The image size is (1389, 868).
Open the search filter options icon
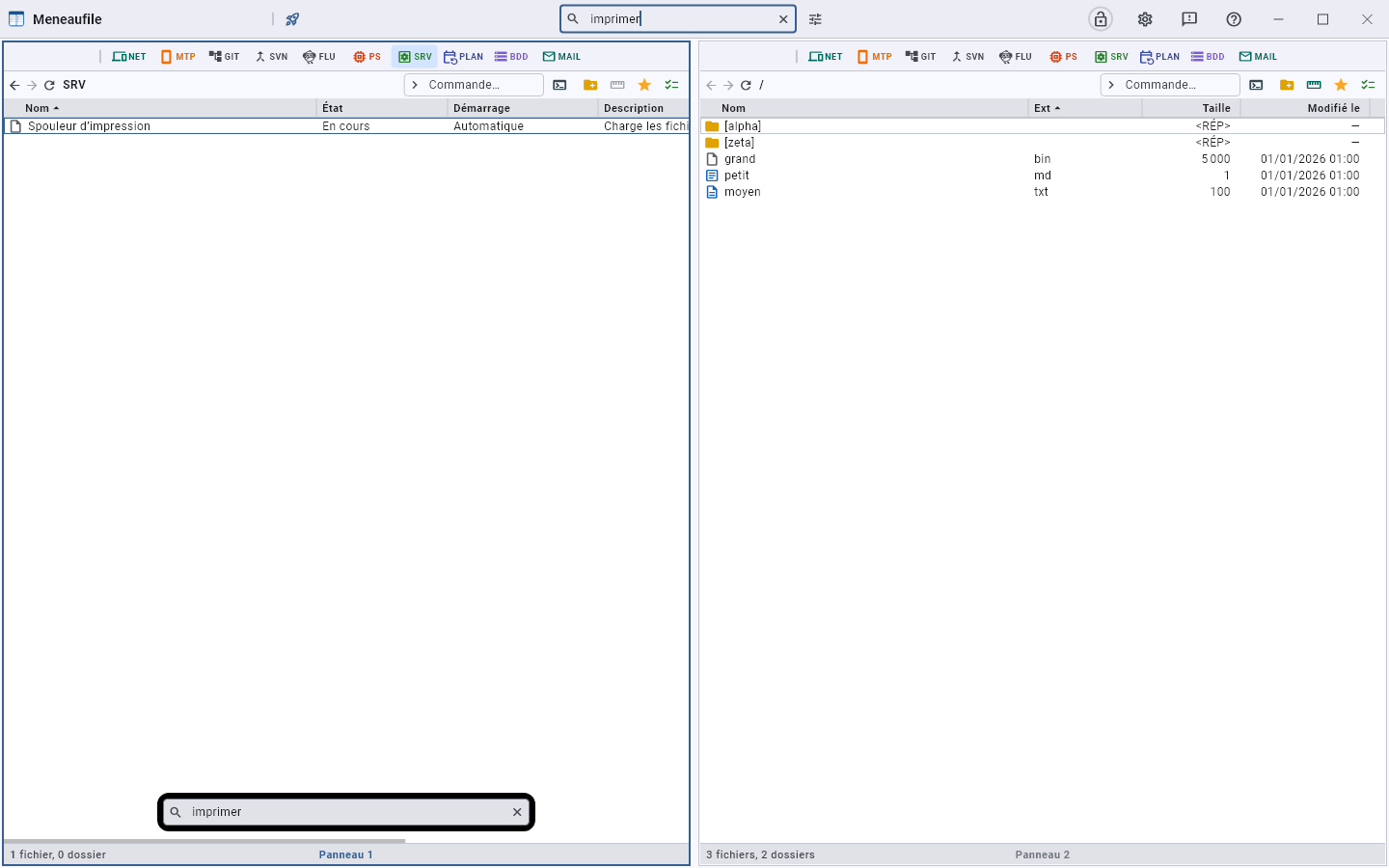coord(815,19)
